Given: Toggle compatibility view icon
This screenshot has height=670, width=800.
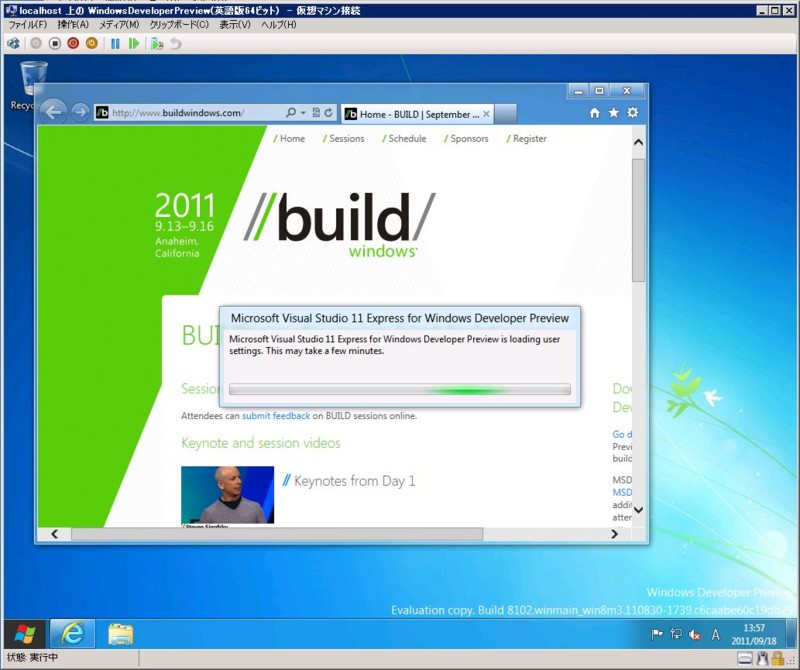Looking at the screenshot, I should (316, 113).
